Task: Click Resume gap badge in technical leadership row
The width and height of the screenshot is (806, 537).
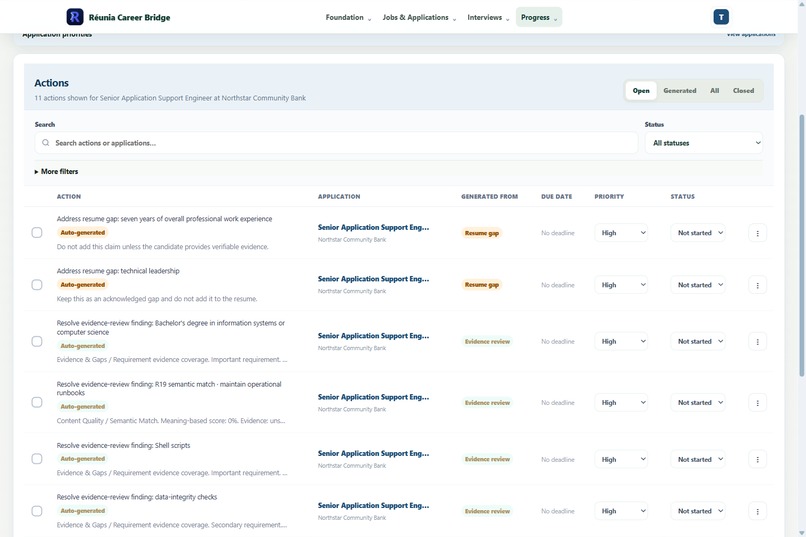Action: pos(482,285)
